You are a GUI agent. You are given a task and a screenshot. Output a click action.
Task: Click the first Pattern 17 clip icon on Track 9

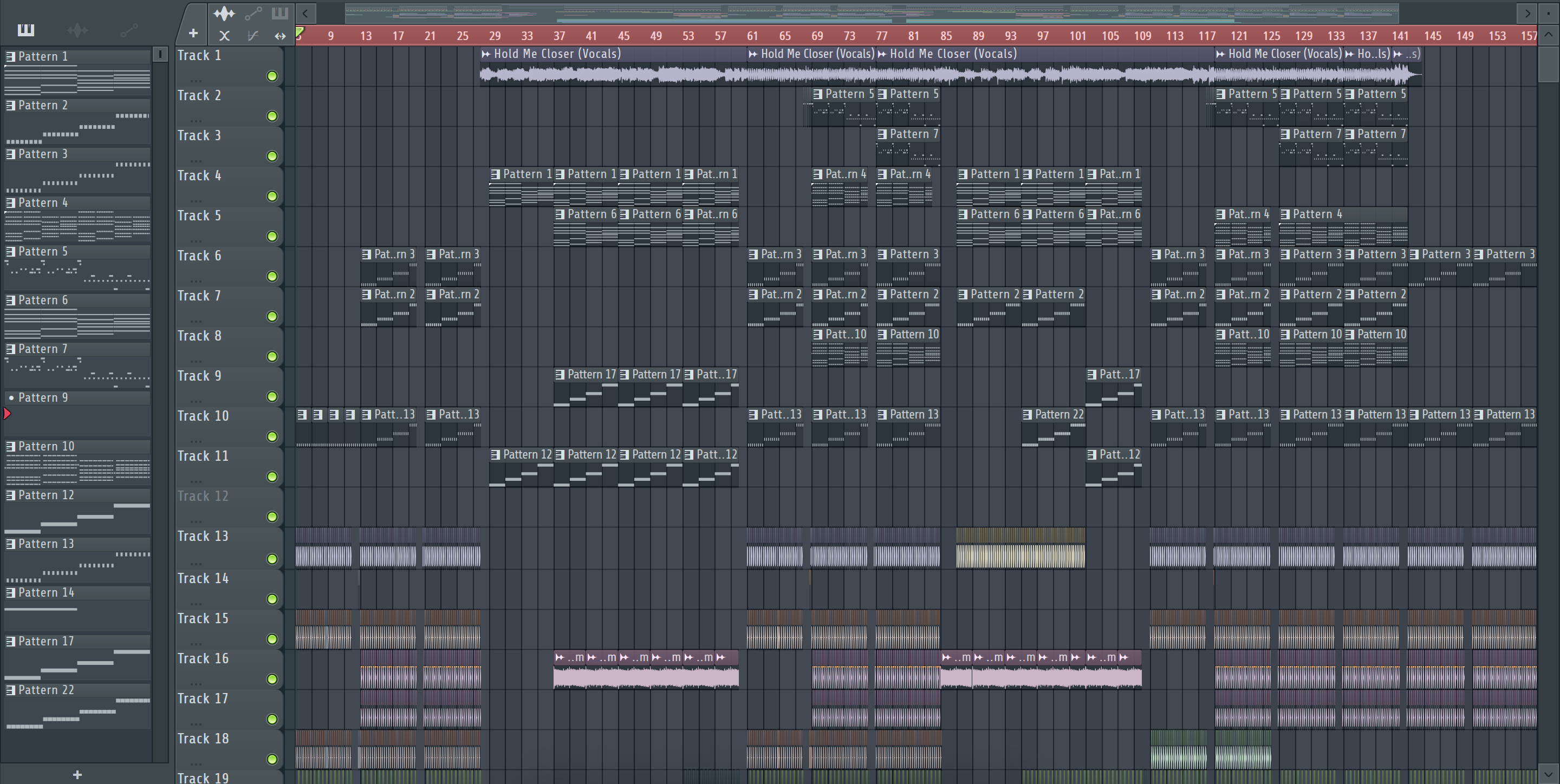tap(560, 375)
